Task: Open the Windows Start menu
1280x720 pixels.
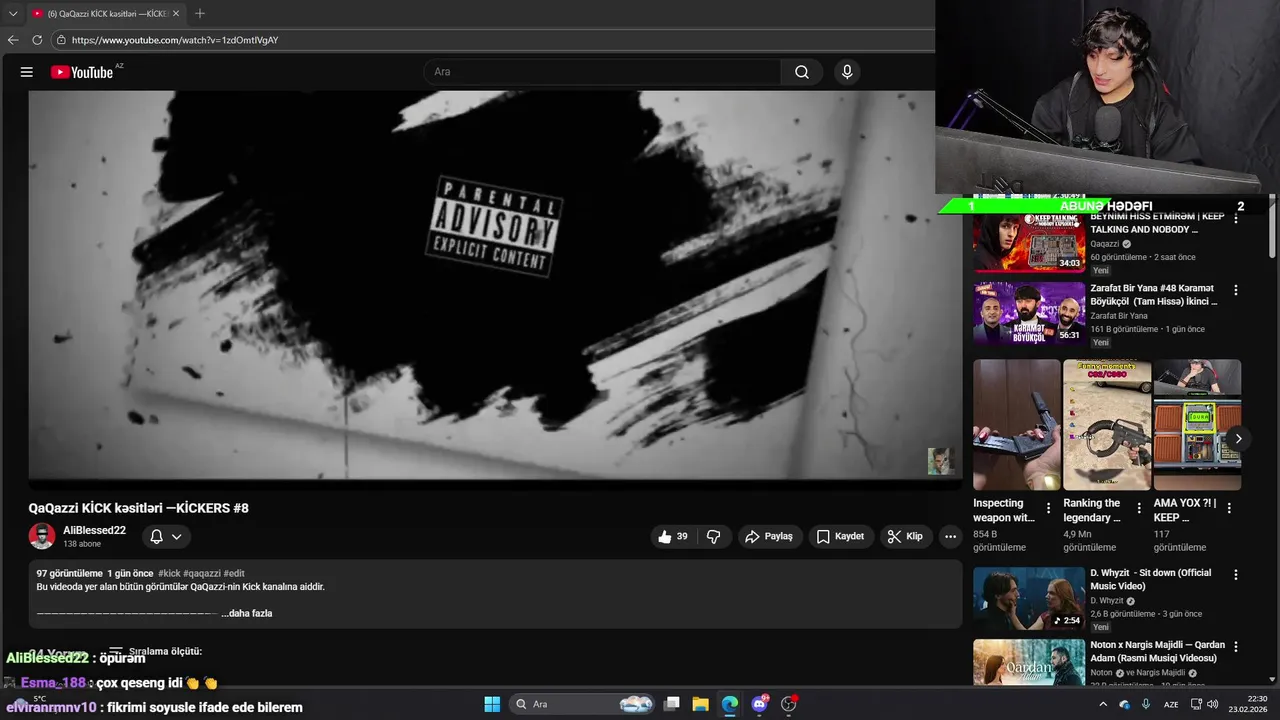Action: tap(492, 704)
